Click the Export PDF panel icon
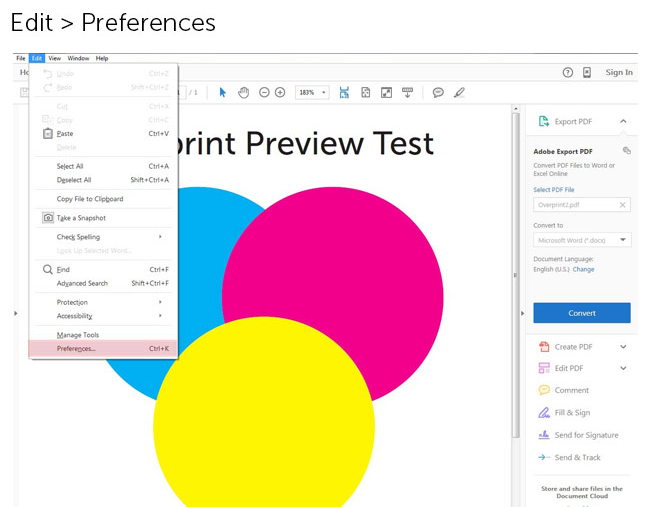The image size is (650, 507). pos(543,121)
